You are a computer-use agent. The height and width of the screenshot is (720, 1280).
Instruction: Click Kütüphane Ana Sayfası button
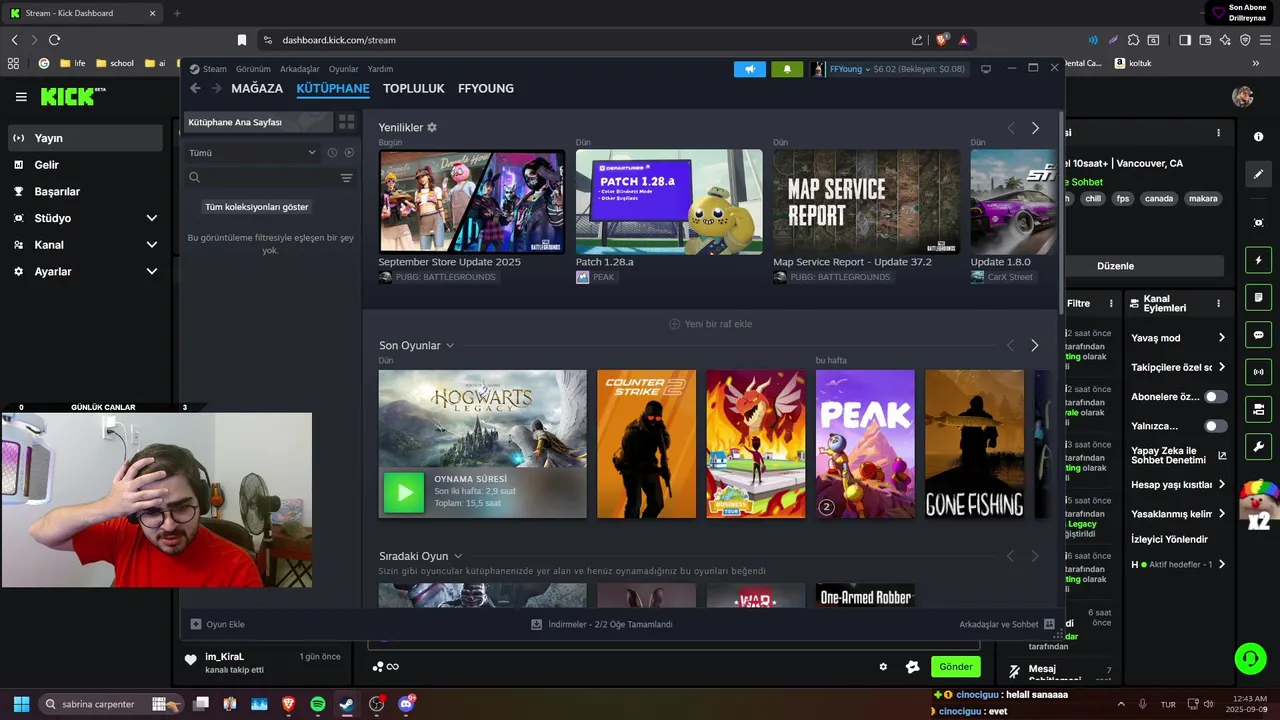pyautogui.click(x=258, y=122)
